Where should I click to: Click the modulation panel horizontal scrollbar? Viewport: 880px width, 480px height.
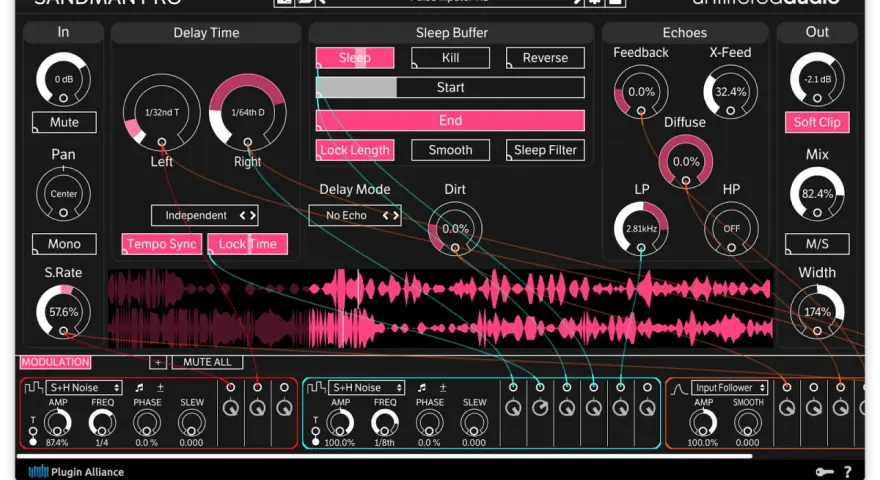point(385,456)
